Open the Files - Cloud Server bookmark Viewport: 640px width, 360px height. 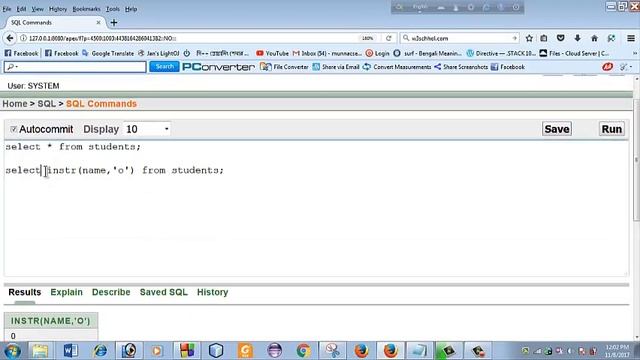574,53
